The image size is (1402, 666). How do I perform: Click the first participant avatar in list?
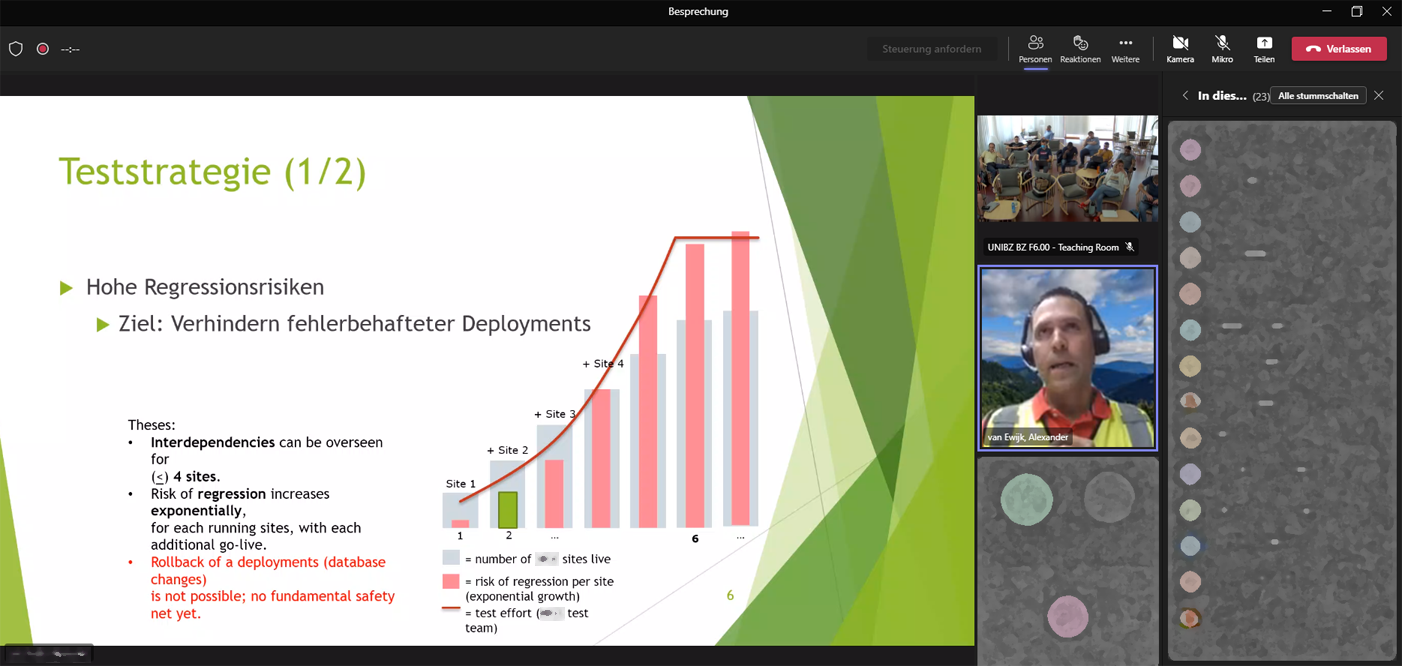[x=1190, y=150]
